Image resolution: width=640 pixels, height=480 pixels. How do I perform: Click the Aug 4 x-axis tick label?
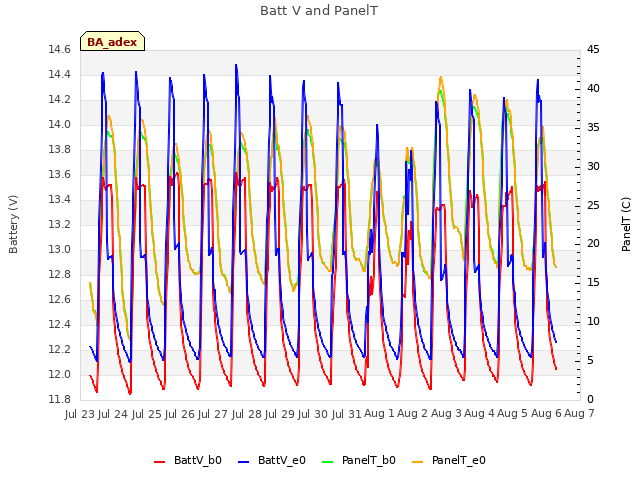(x=480, y=413)
